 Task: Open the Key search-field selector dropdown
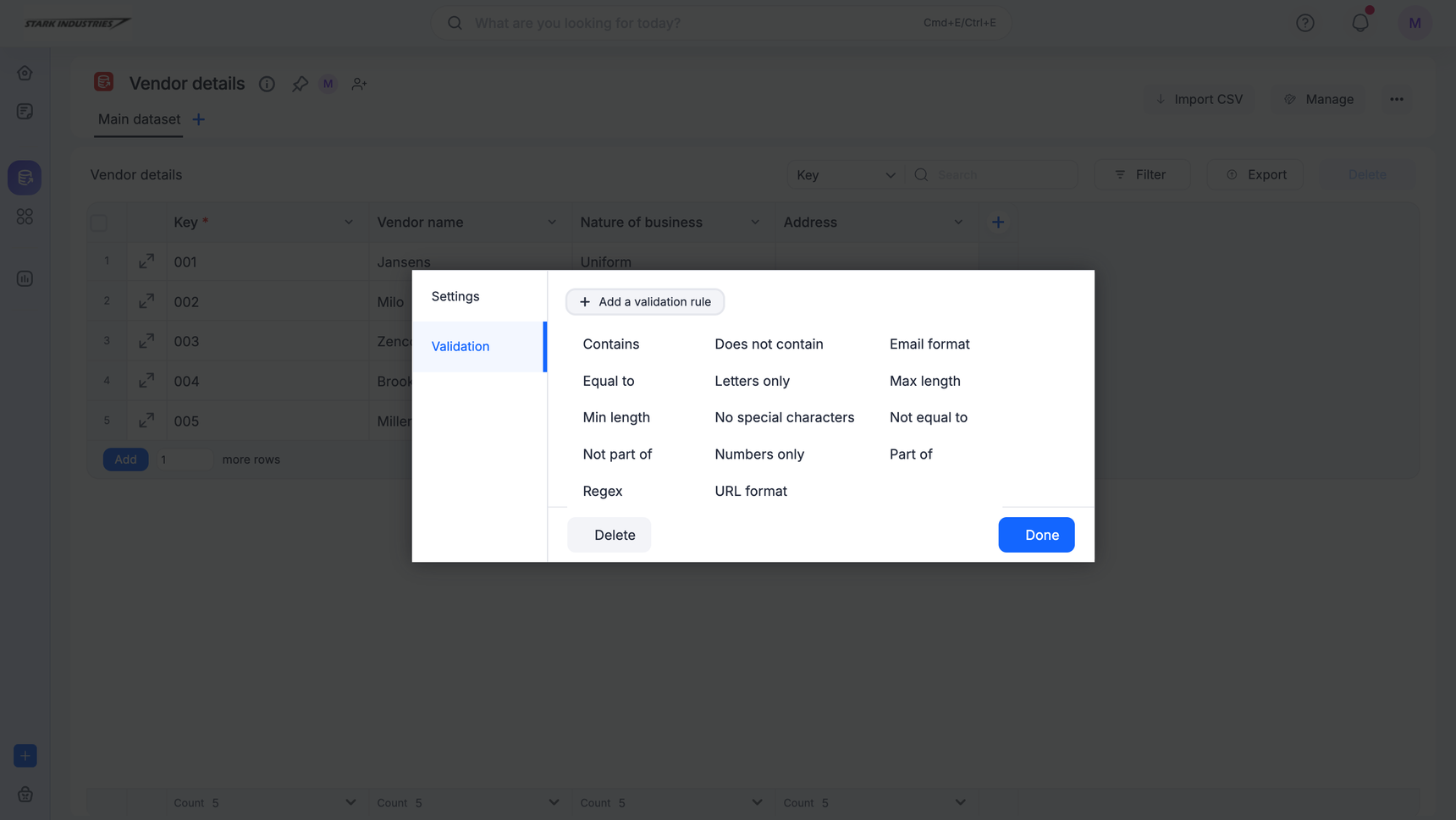(846, 174)
